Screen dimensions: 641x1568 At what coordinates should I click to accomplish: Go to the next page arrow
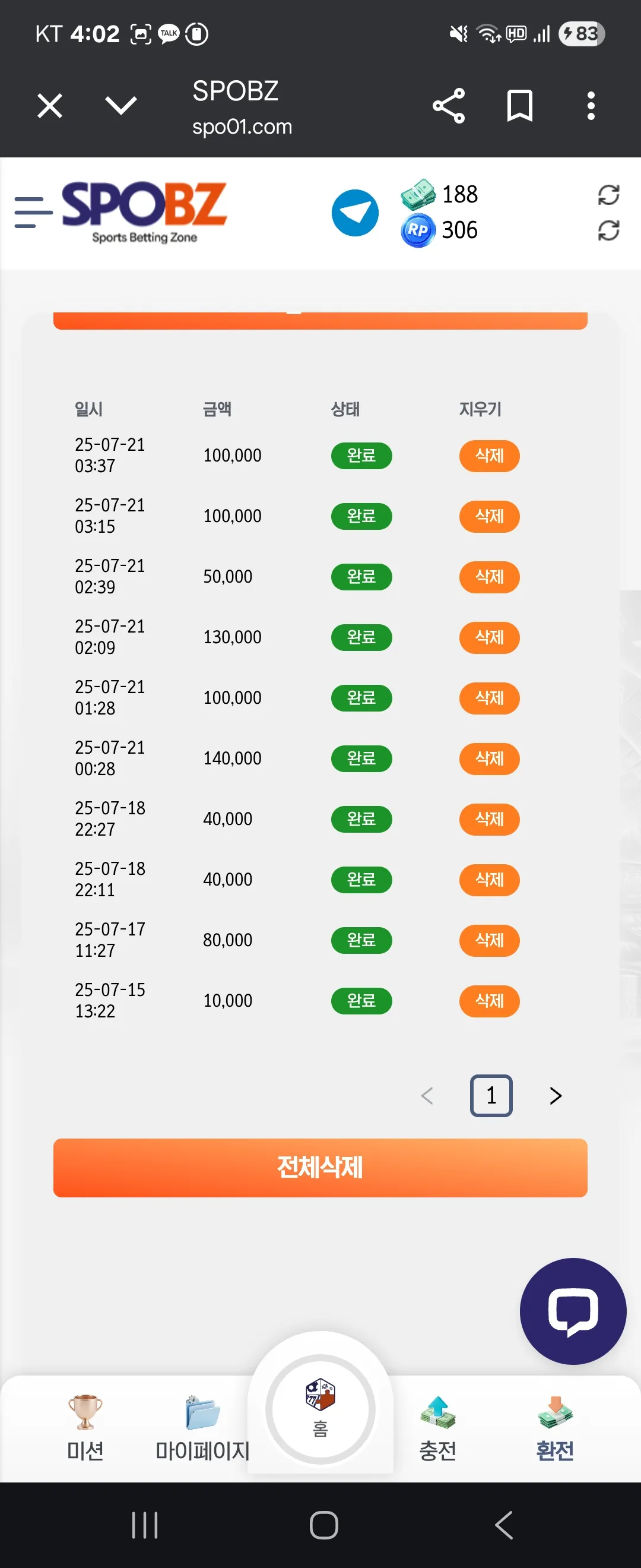pos(556,1095)
